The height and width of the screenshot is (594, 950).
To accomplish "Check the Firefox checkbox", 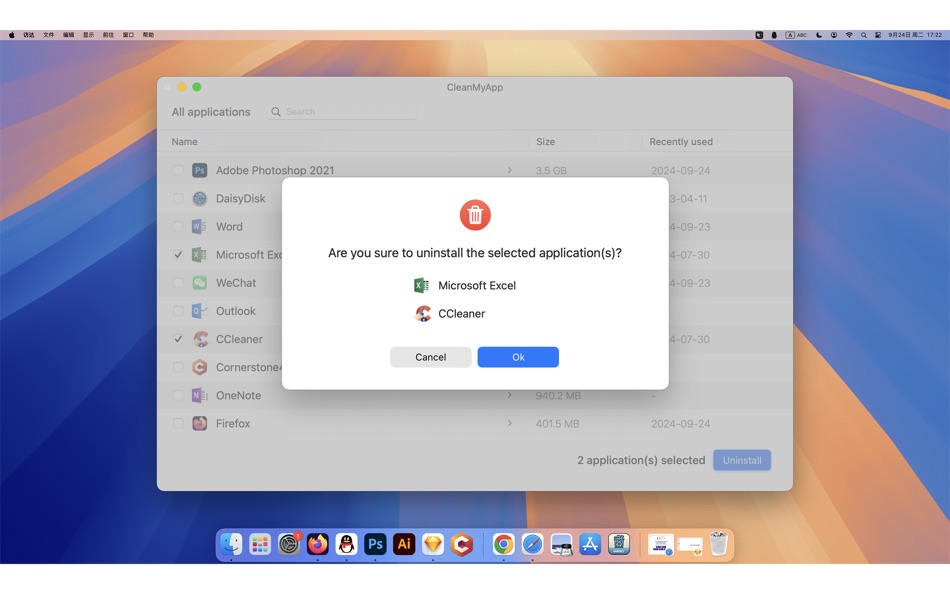I will 178,423.
